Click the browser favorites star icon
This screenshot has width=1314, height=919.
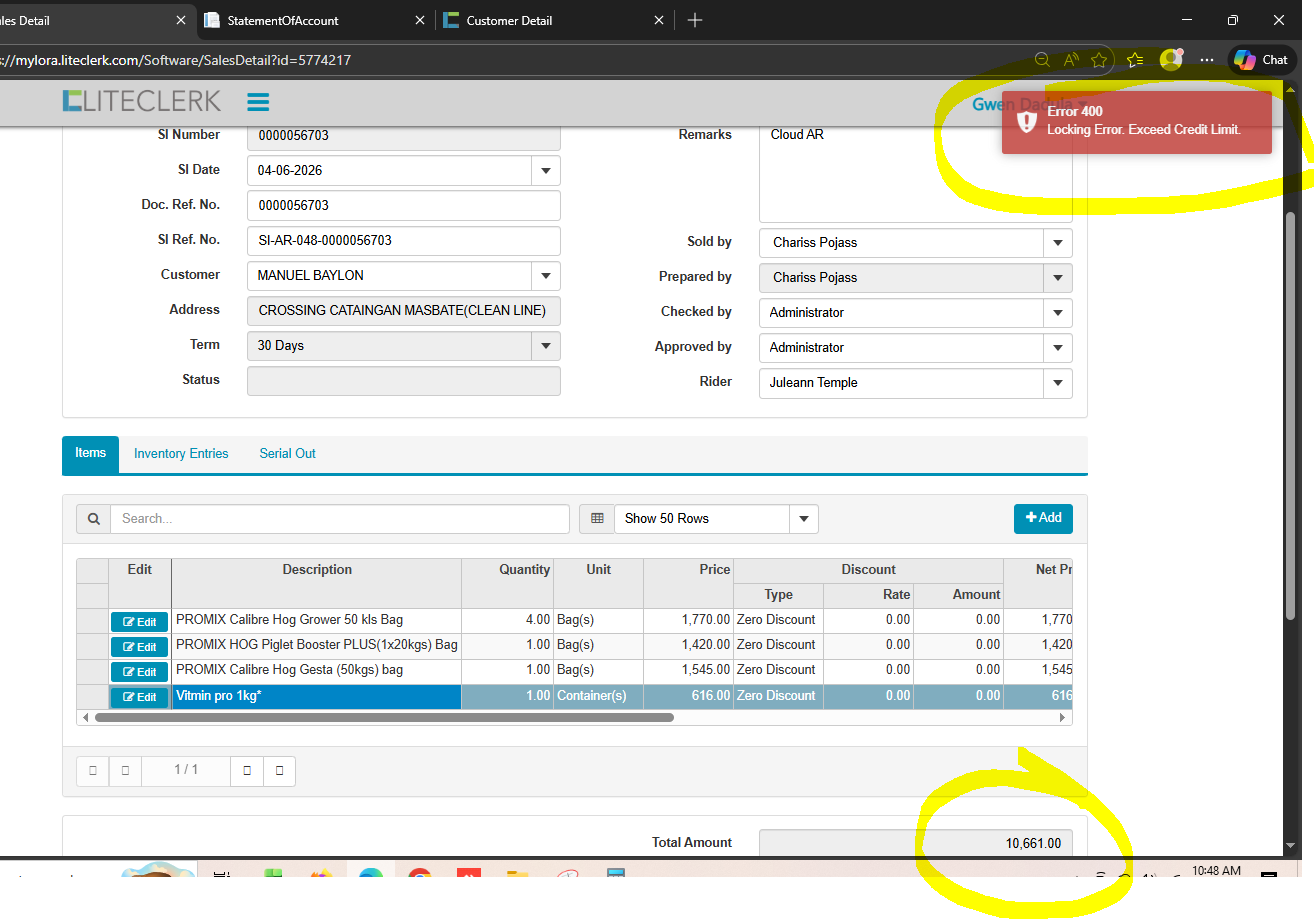[x=1099, y=60]
